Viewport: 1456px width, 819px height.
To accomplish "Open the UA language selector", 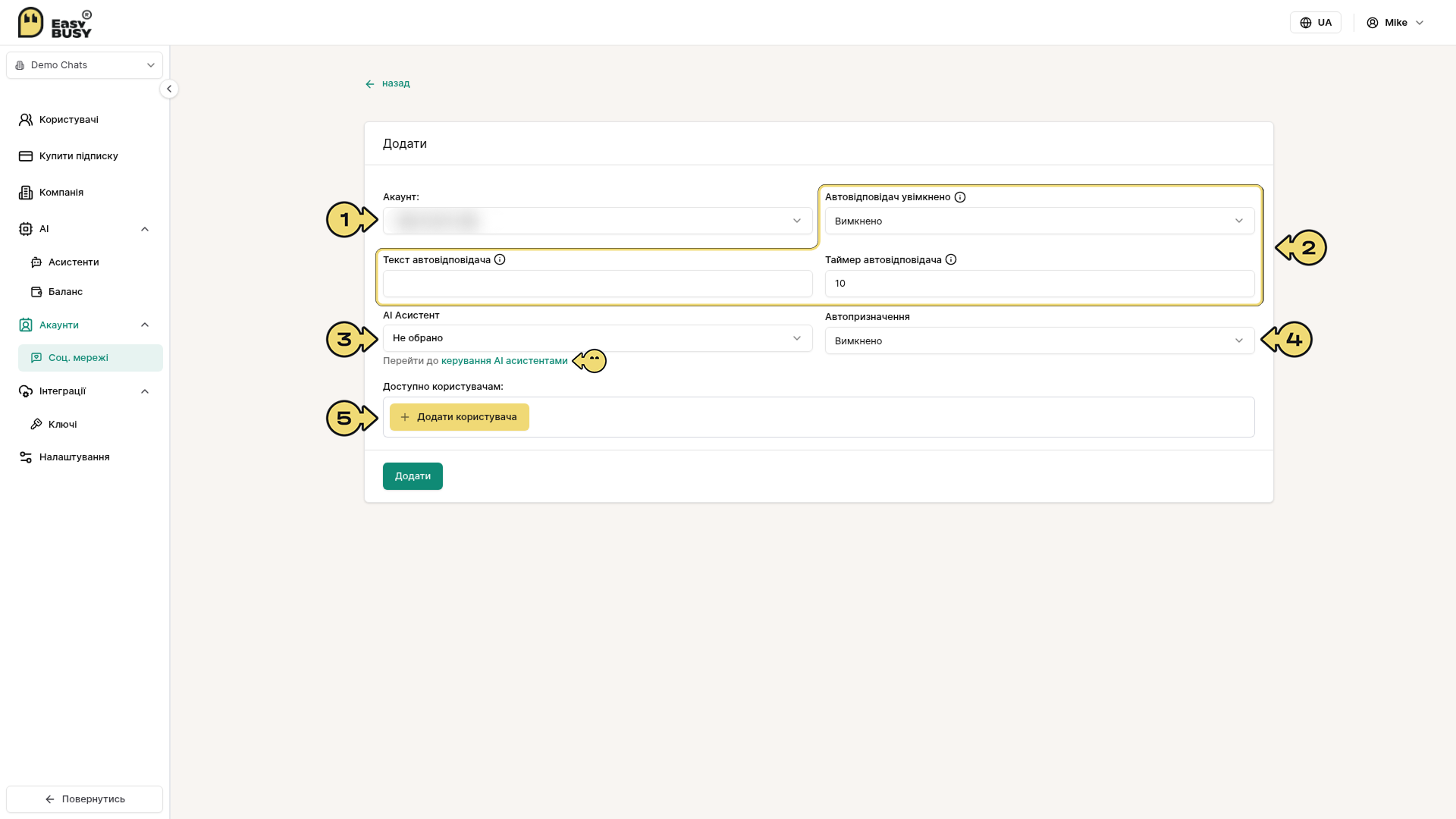I will coord(1316,23).
